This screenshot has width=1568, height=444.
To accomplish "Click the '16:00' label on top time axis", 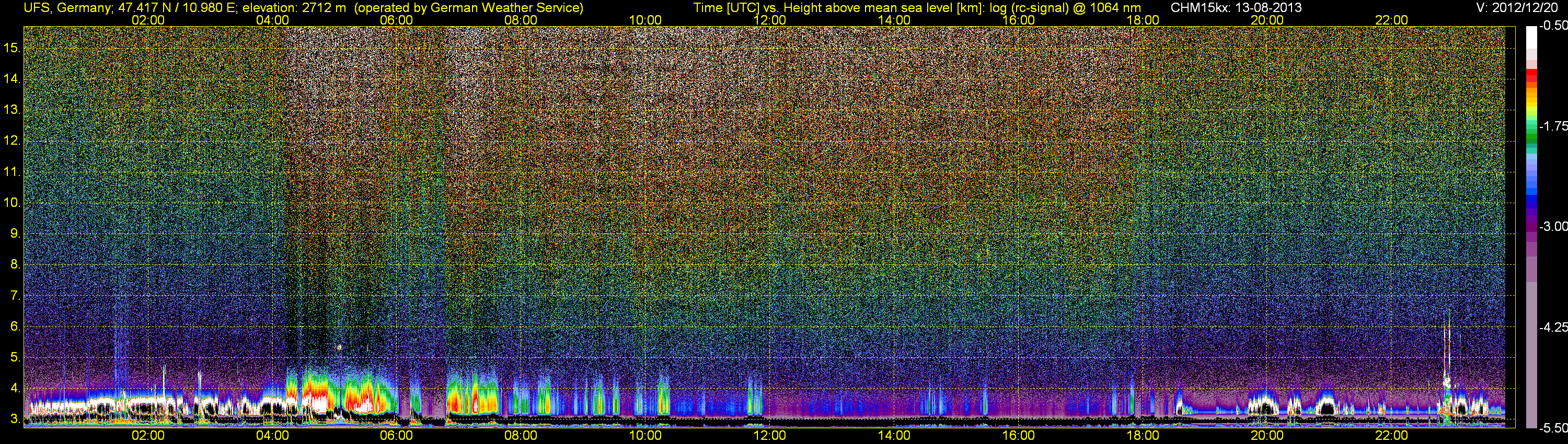I will pyautogui.click(x=1018, y=20).
